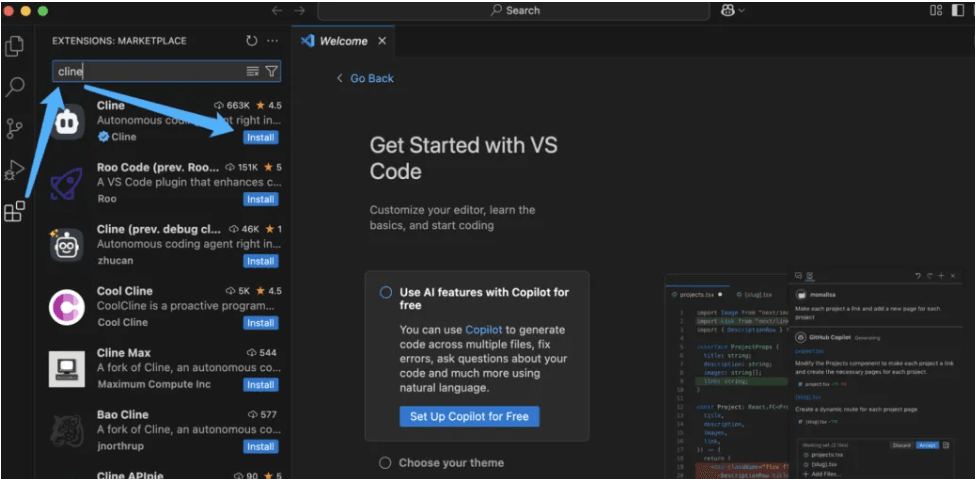Go Back on the welcome page
Viewport: 975px width, 479px height.
tap(365, 78)
